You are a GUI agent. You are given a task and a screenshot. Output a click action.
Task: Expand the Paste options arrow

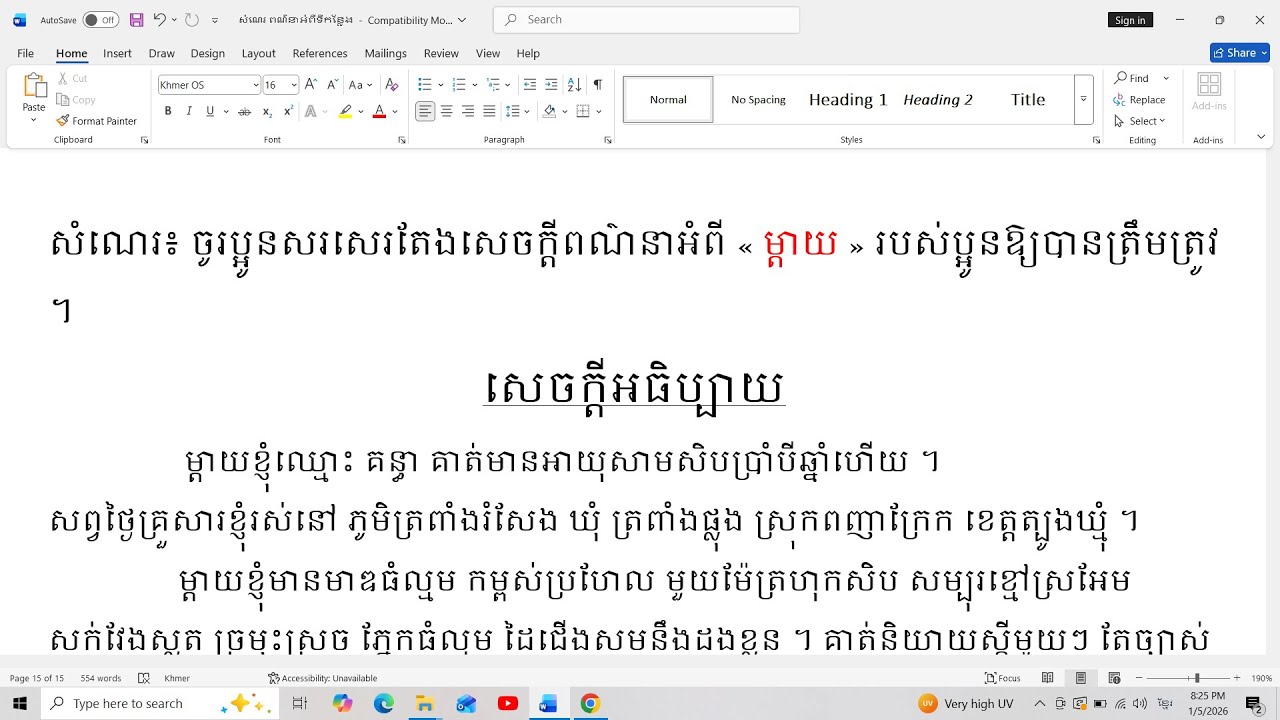[34, 120]
